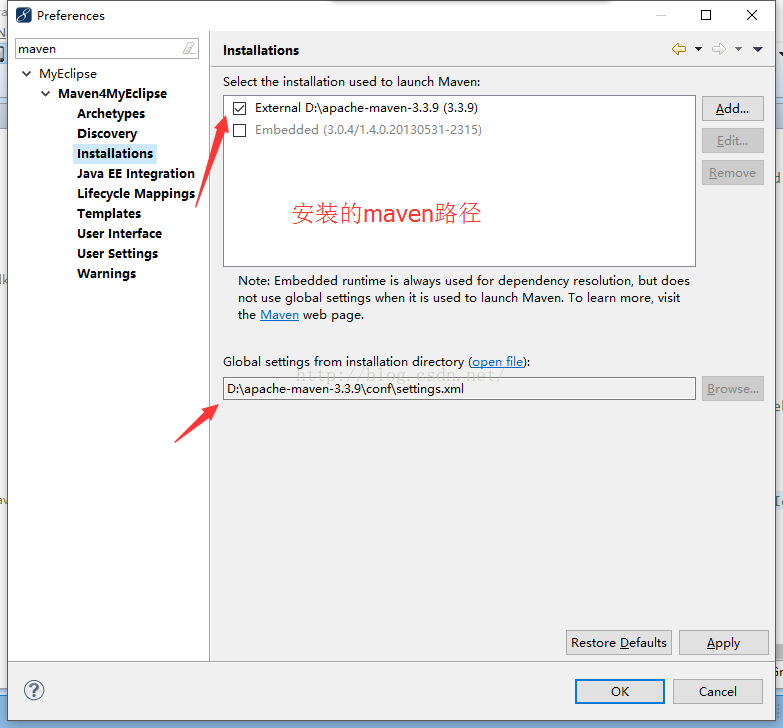Click the Add... installation button
This screenshot has width=783, height=728.
tap(733, 109)
